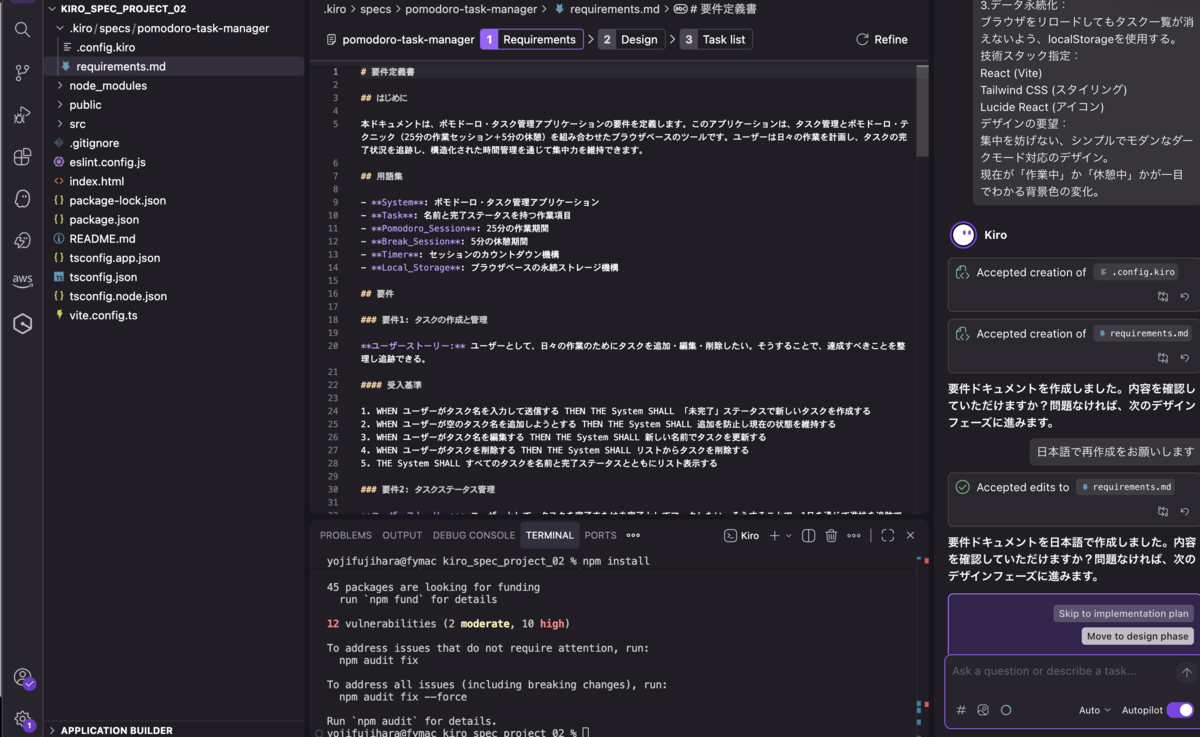Screen dimensions: 1200x737
Task: Maximize the terminal panel size
Action: (887, 536)
